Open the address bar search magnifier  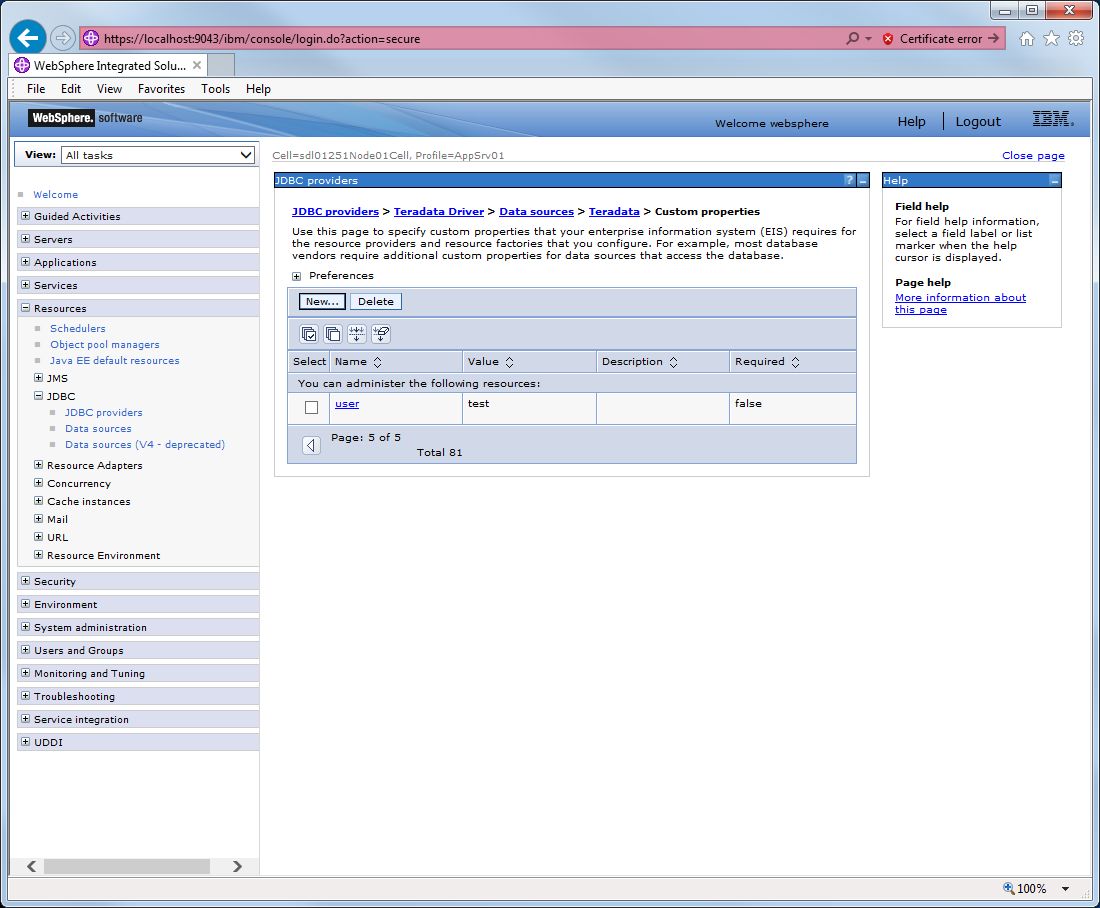click(852, 39)
